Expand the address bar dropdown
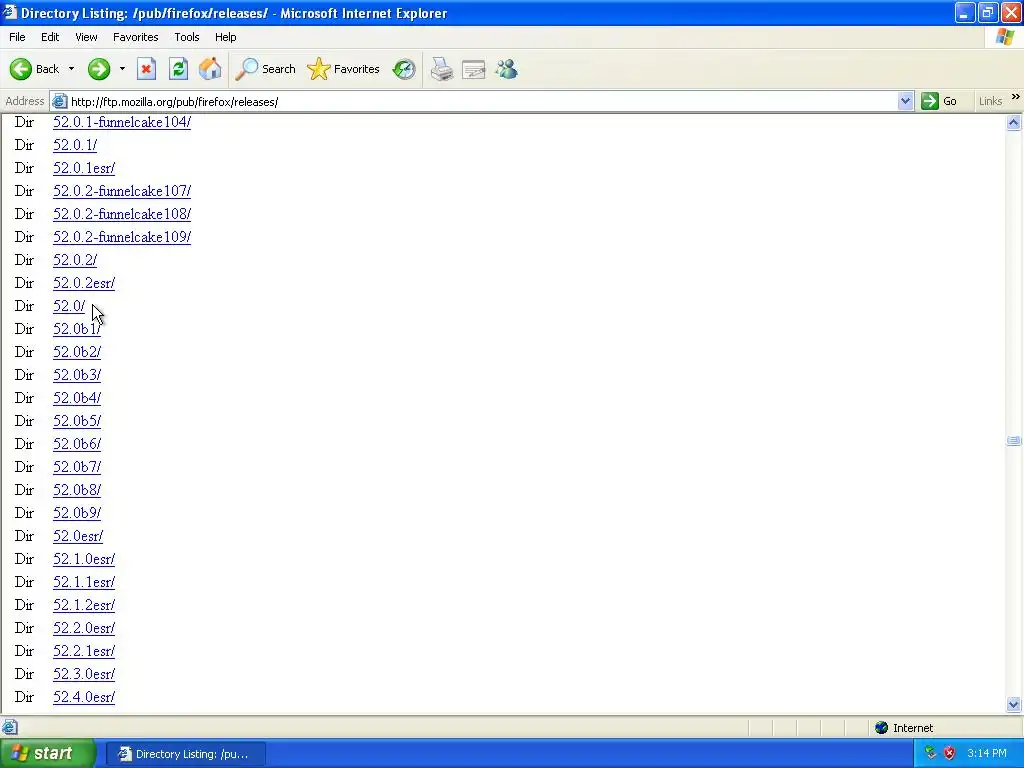The height and width of the screenshot is (768, 1024). (x=905, y=101)
